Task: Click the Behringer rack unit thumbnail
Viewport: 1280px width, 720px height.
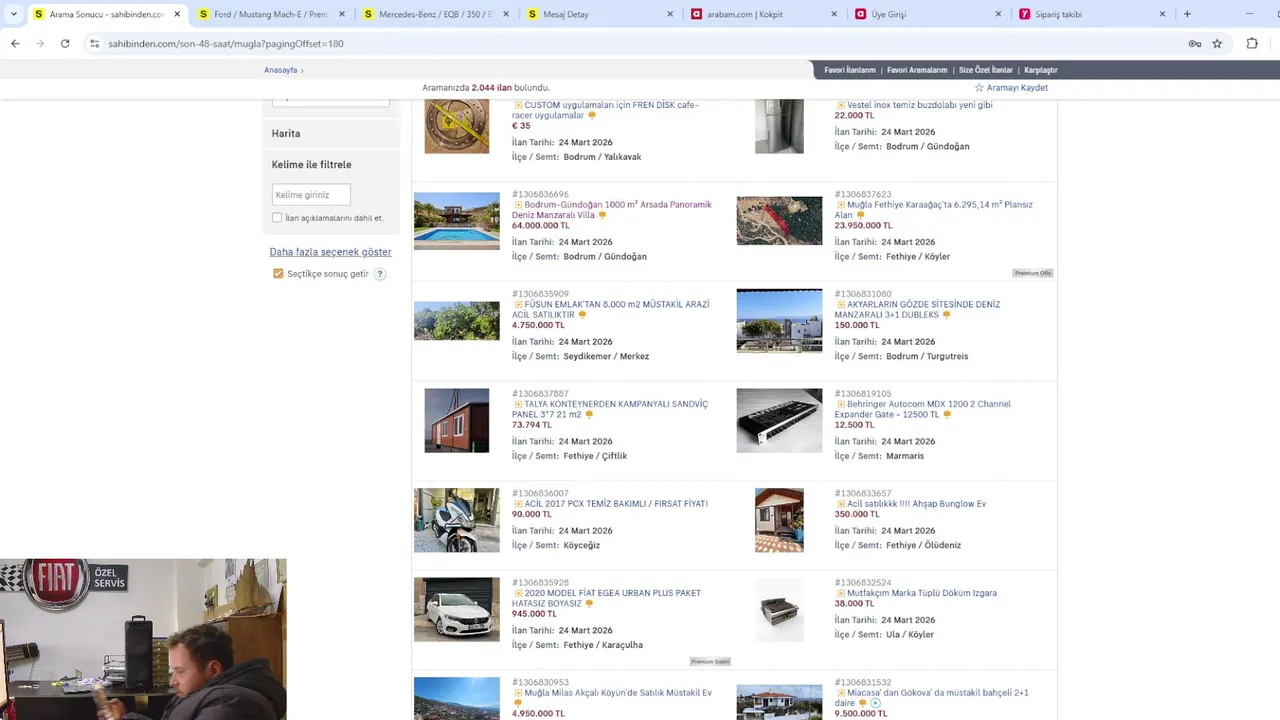Action: [x=779, y=420]
